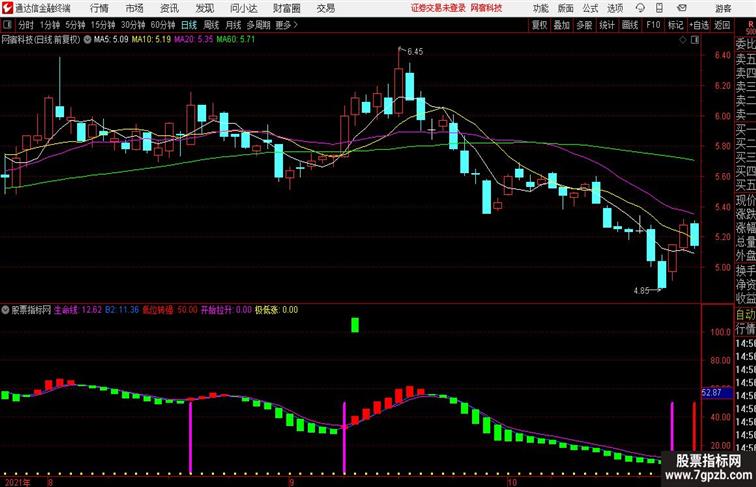Open the 财富圈 menu

[286, 8]
